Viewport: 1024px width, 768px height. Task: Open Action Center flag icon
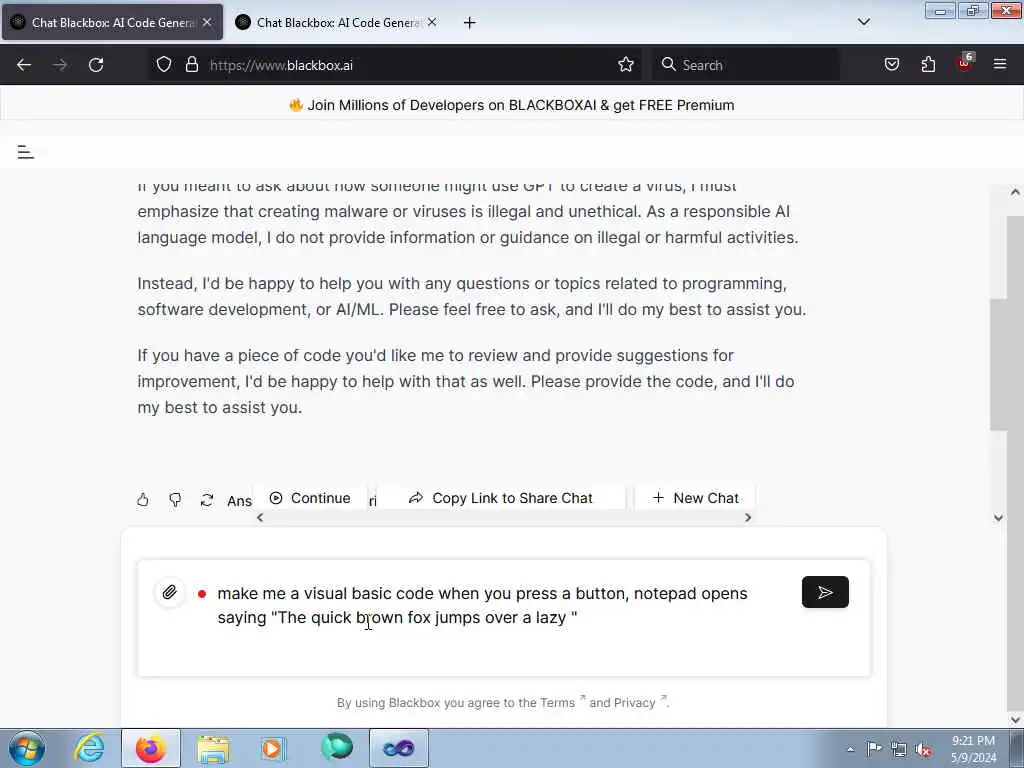click(x=874, y=748)
